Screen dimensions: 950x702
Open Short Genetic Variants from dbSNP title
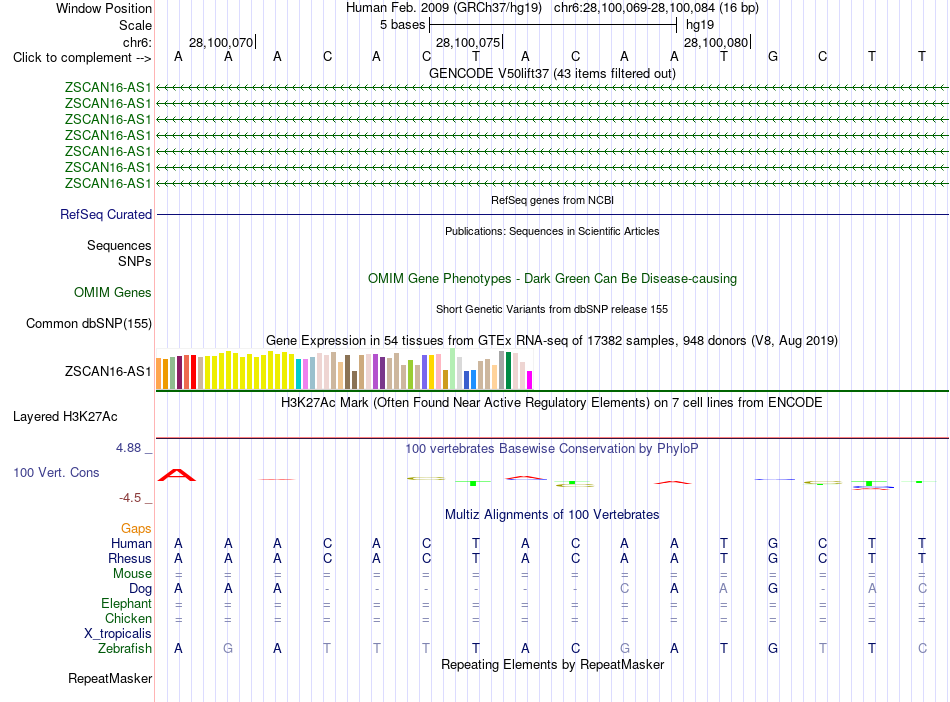552,309
